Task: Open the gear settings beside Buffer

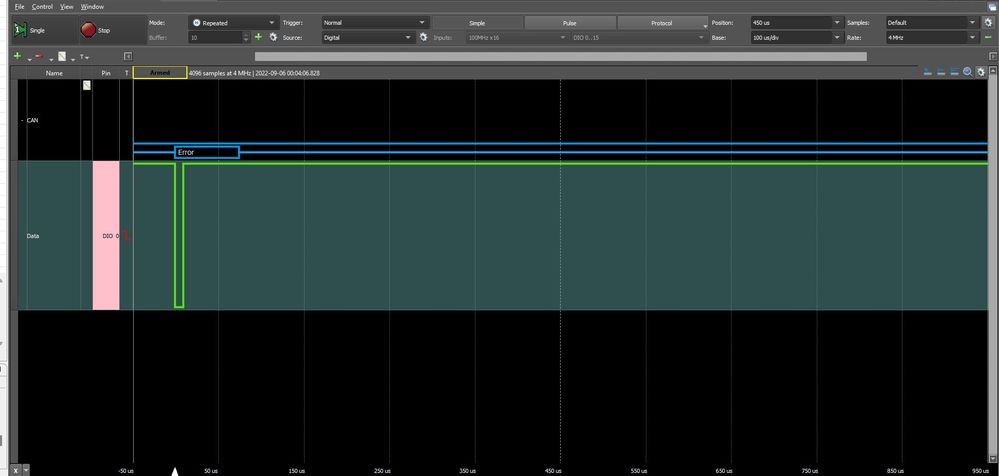Action: click(273, 38)
